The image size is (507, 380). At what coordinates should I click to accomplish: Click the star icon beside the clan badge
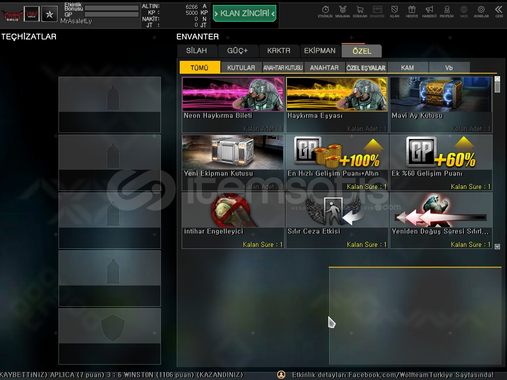(49, 14)
